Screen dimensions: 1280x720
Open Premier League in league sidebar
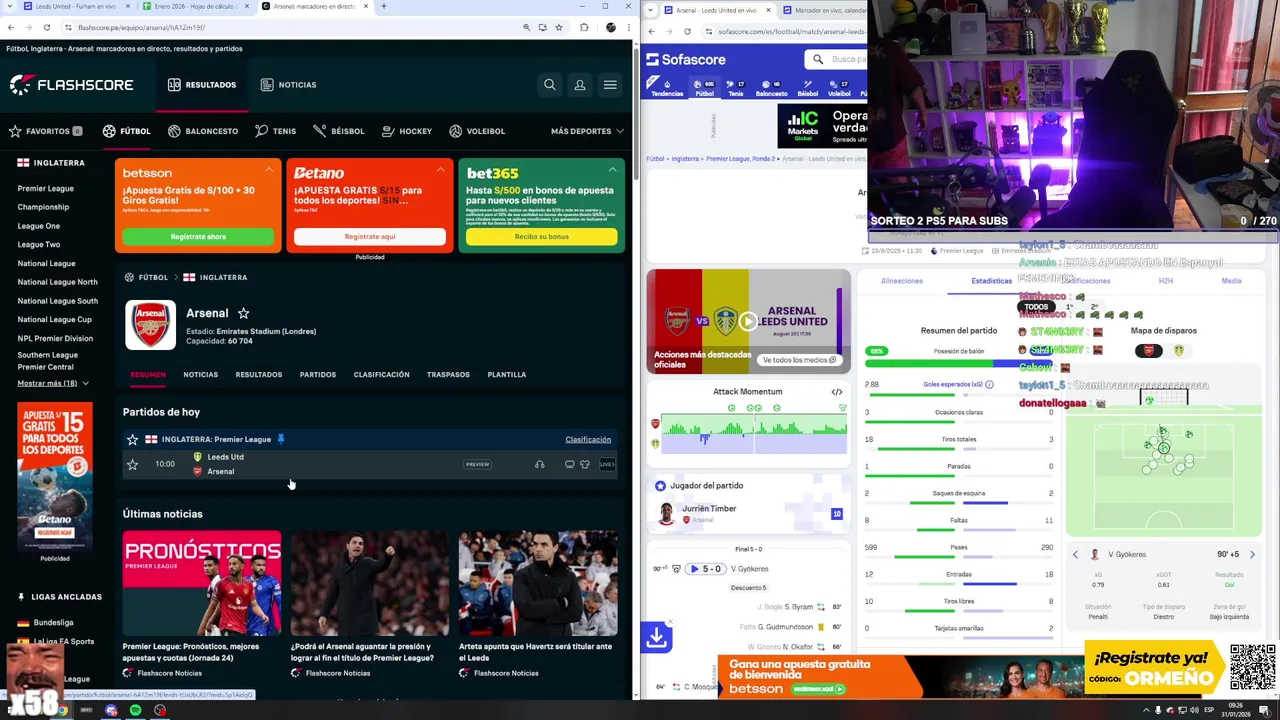pyautogui.click(x=45, y=188)
